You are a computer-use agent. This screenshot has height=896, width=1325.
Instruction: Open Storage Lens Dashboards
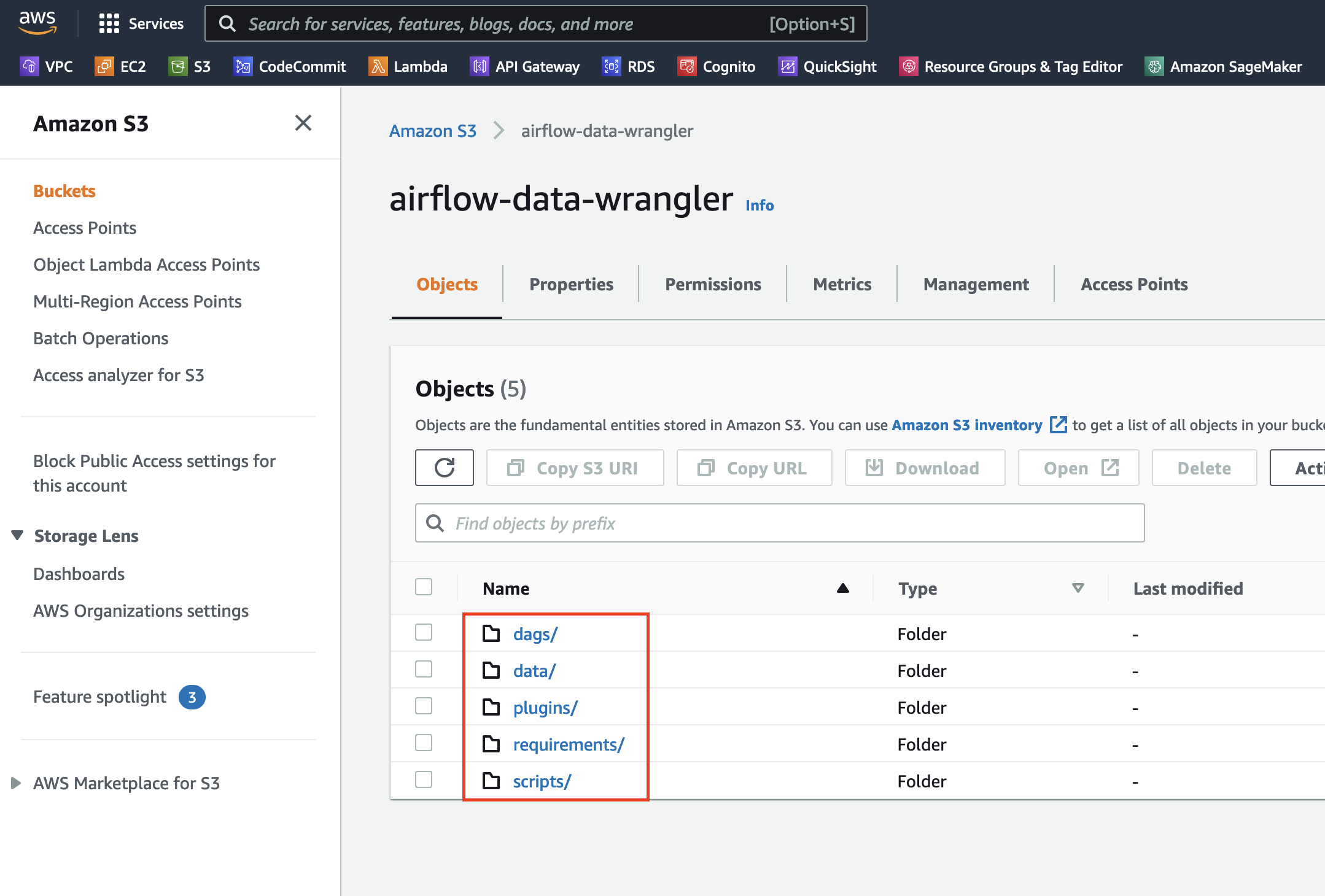79,574
